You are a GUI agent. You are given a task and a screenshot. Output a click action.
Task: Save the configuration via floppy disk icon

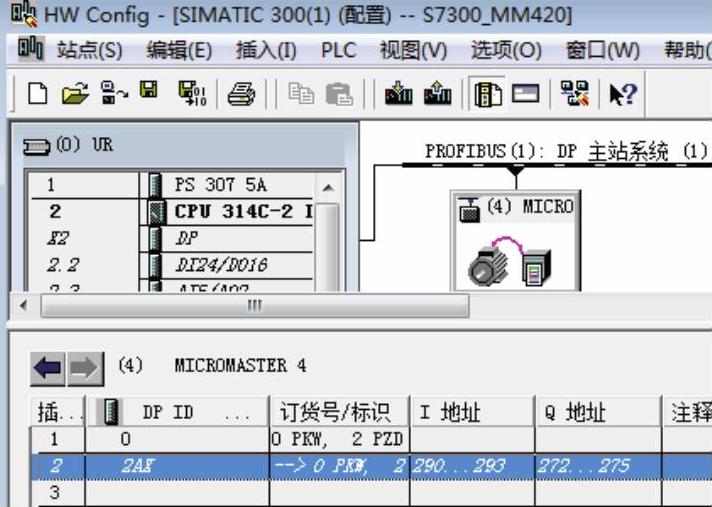coord(149,90)
